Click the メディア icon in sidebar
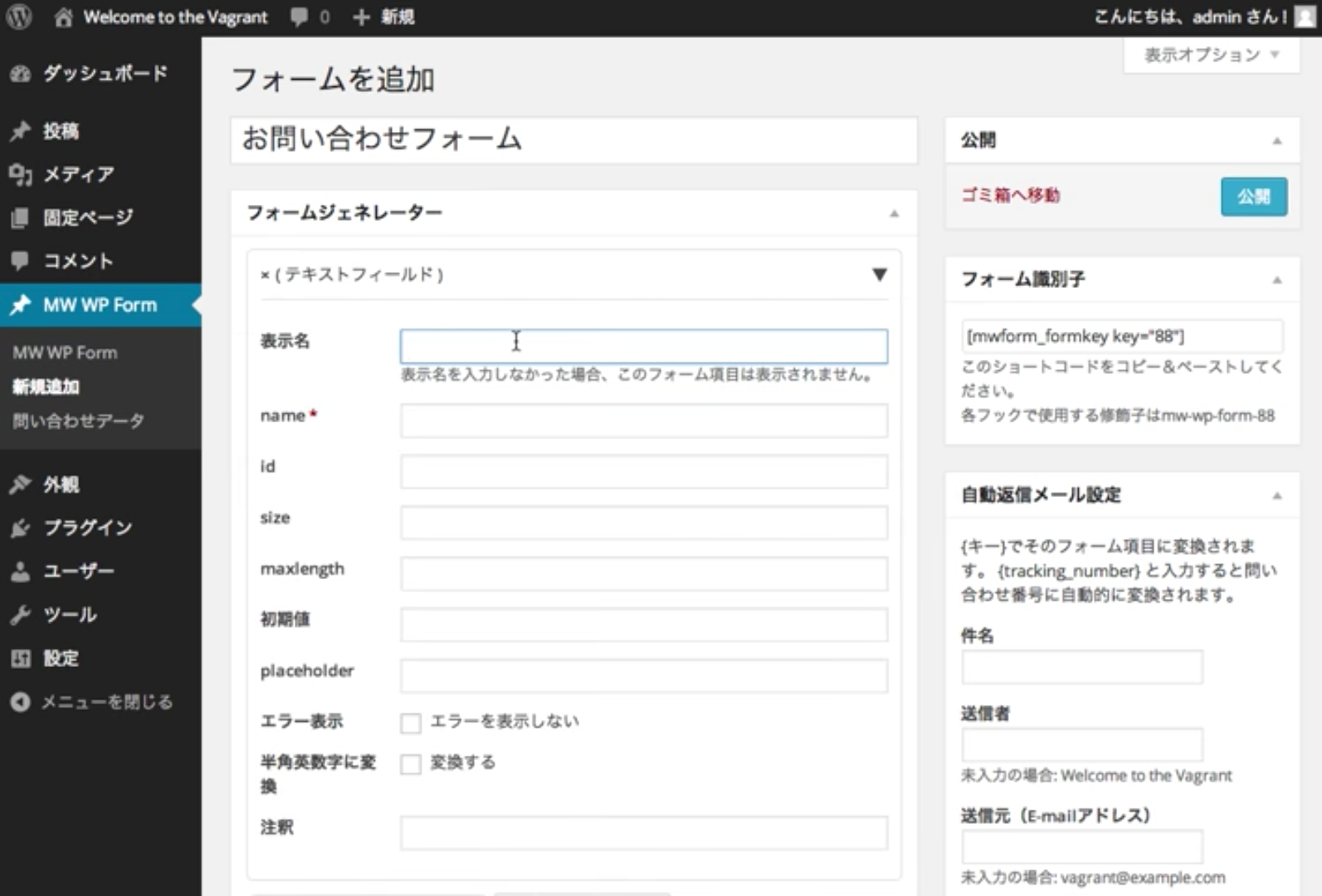 [20, 174]
